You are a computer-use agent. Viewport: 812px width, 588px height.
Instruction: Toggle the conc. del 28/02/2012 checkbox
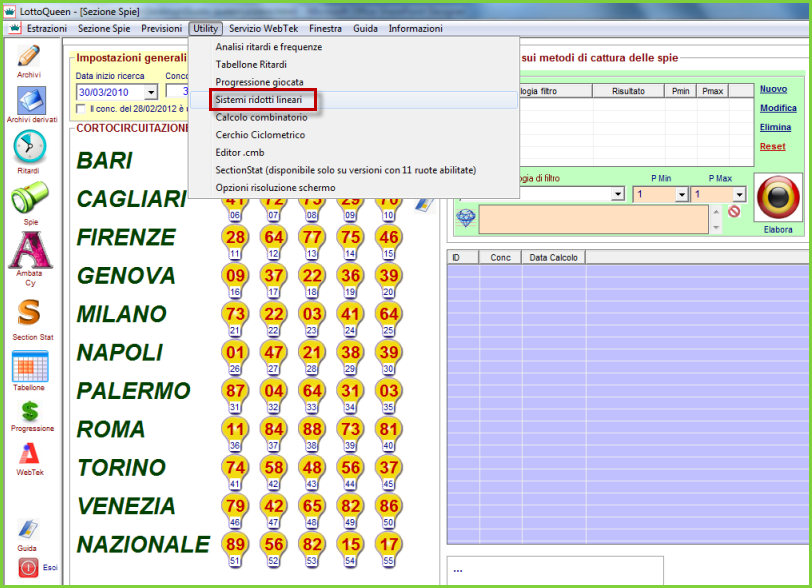[x=81, y=109]
